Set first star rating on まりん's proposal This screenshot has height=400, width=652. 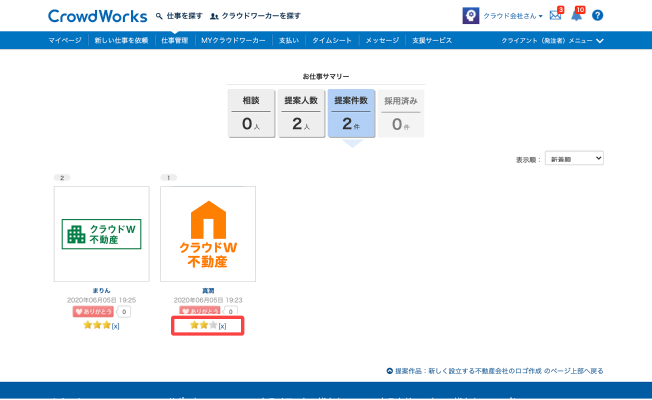click(x=86, y=325)
